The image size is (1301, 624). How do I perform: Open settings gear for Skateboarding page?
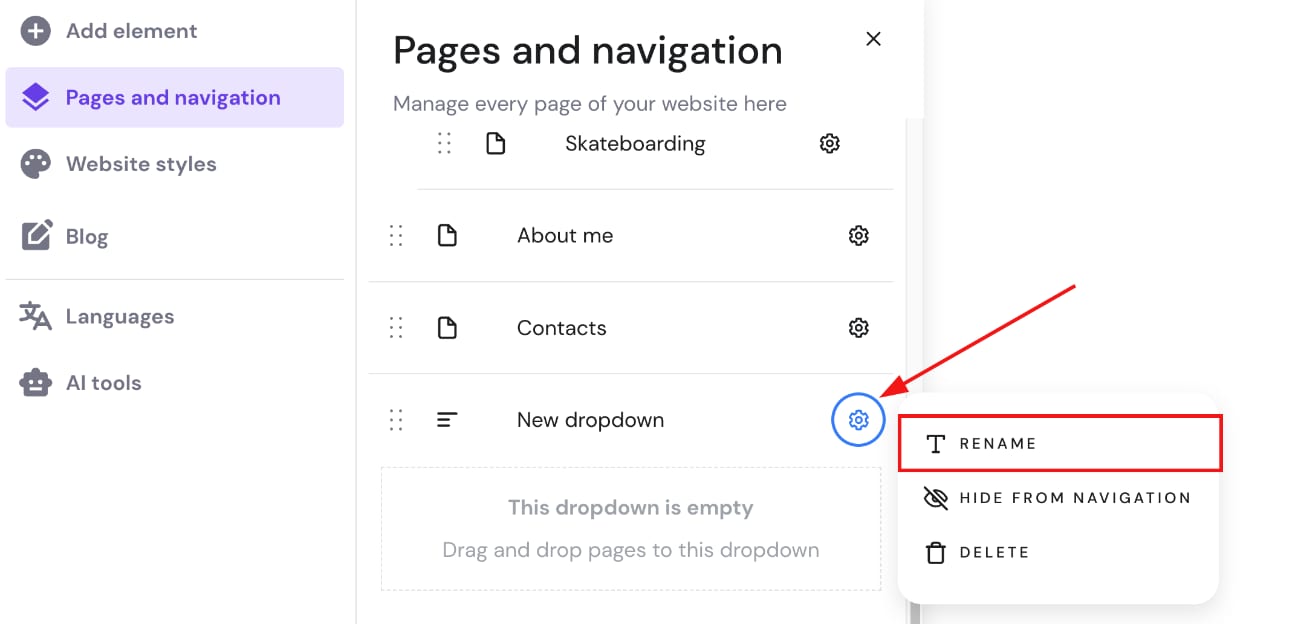tap(829, 144)
